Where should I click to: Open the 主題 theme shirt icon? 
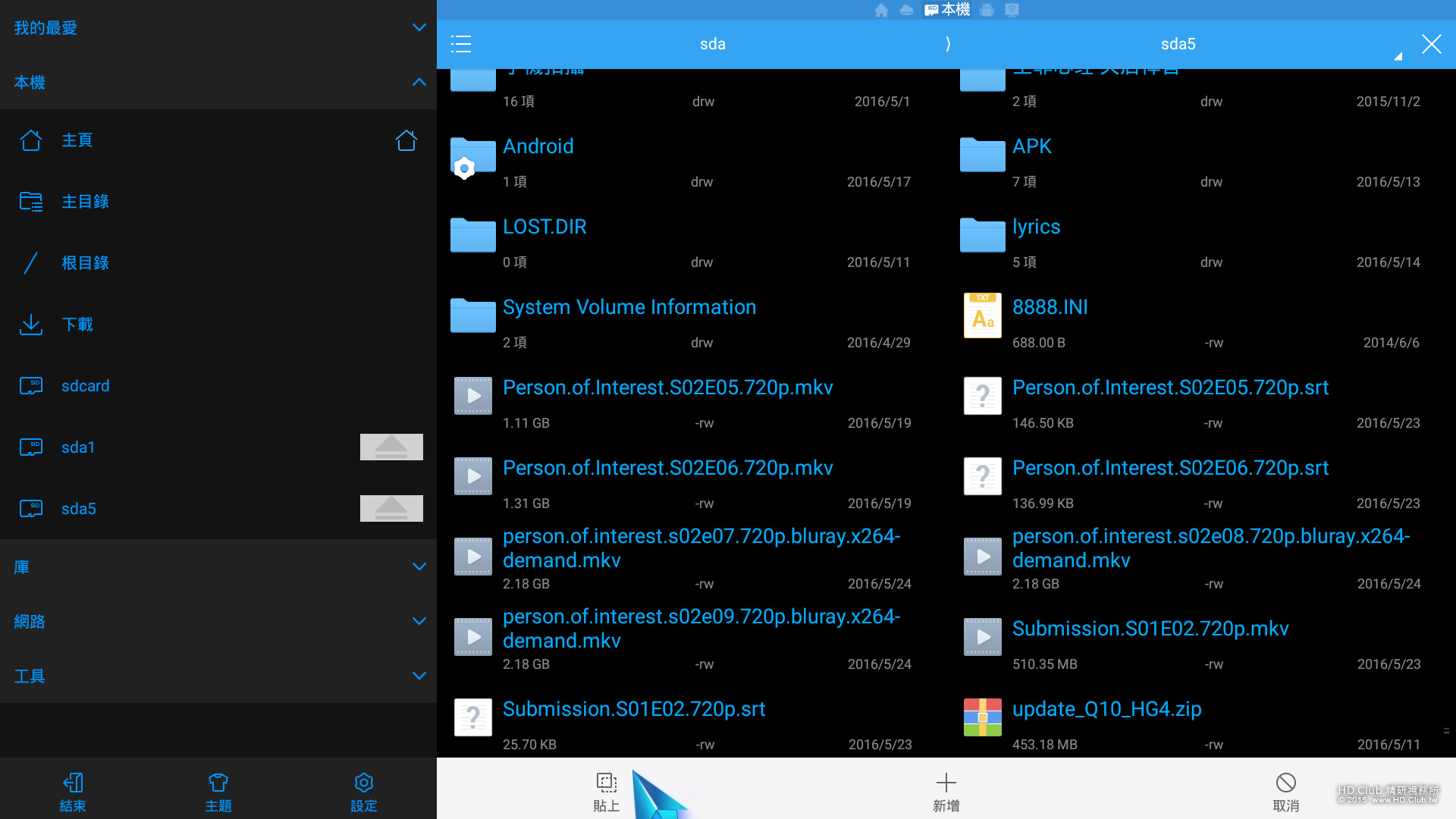(218, 783)
